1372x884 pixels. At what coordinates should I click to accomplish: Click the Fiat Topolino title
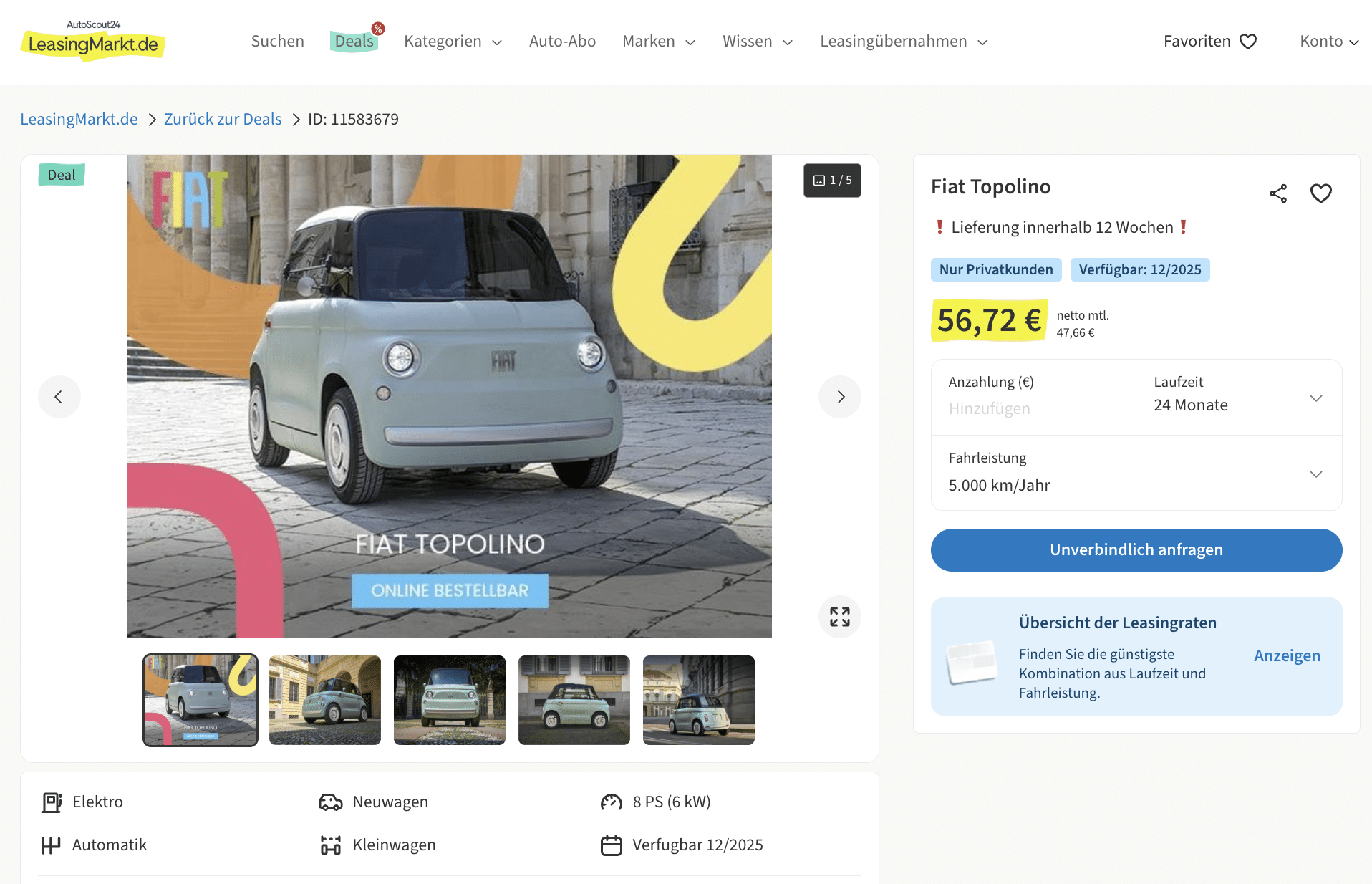tap(991, 187)
